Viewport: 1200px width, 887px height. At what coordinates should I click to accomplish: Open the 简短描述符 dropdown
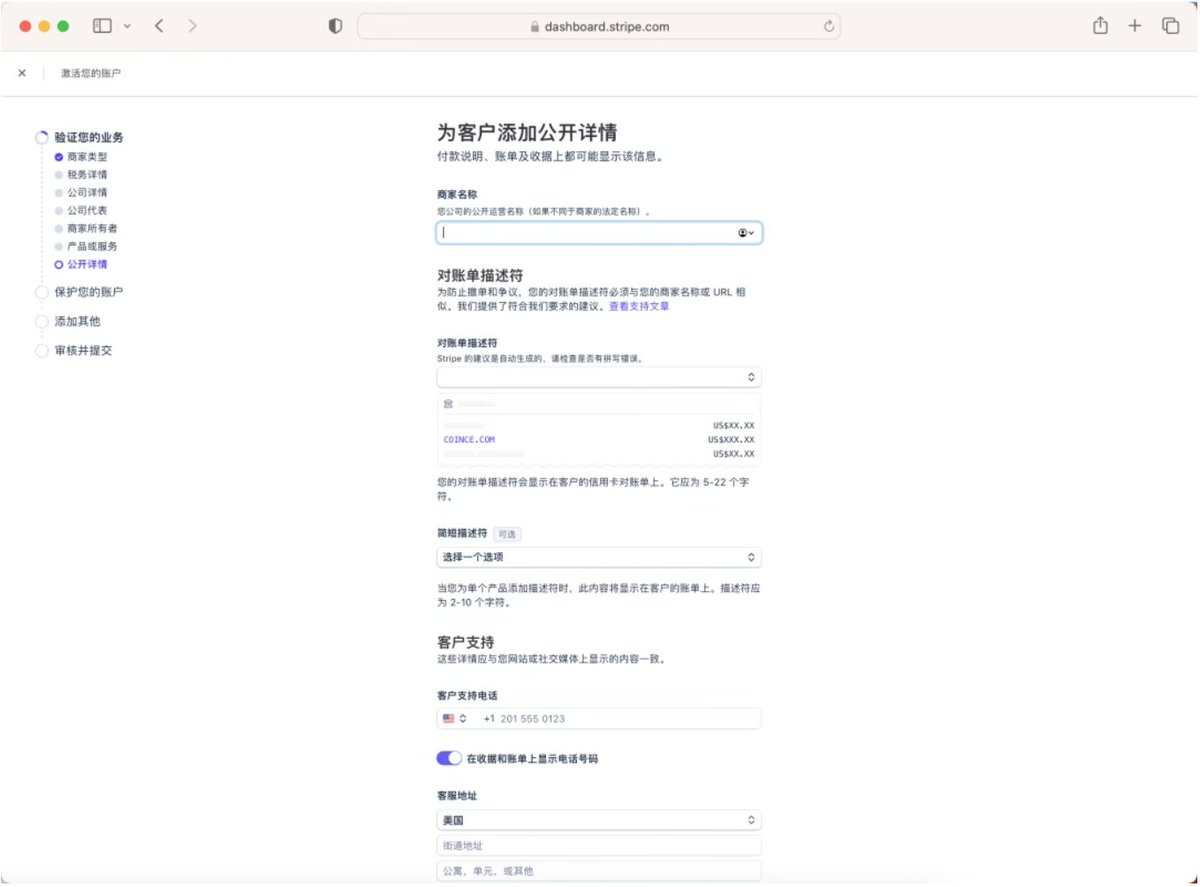(x=599, y=558)
